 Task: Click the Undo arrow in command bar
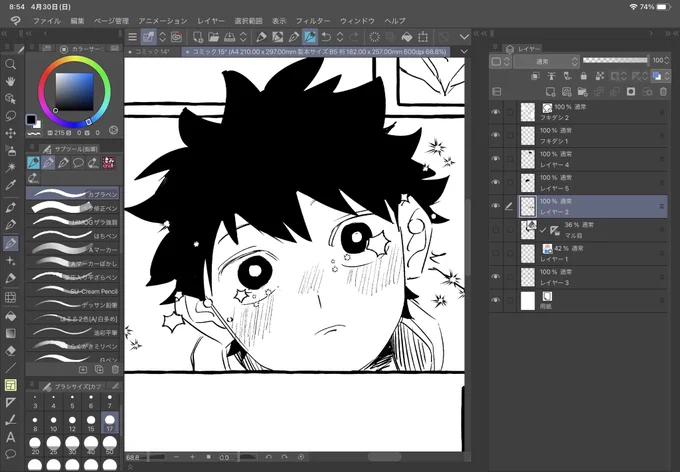327,37
